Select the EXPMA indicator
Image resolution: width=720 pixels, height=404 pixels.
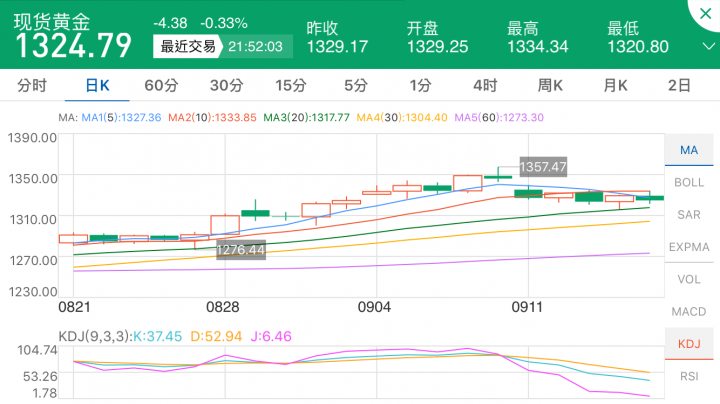(688, 247)
